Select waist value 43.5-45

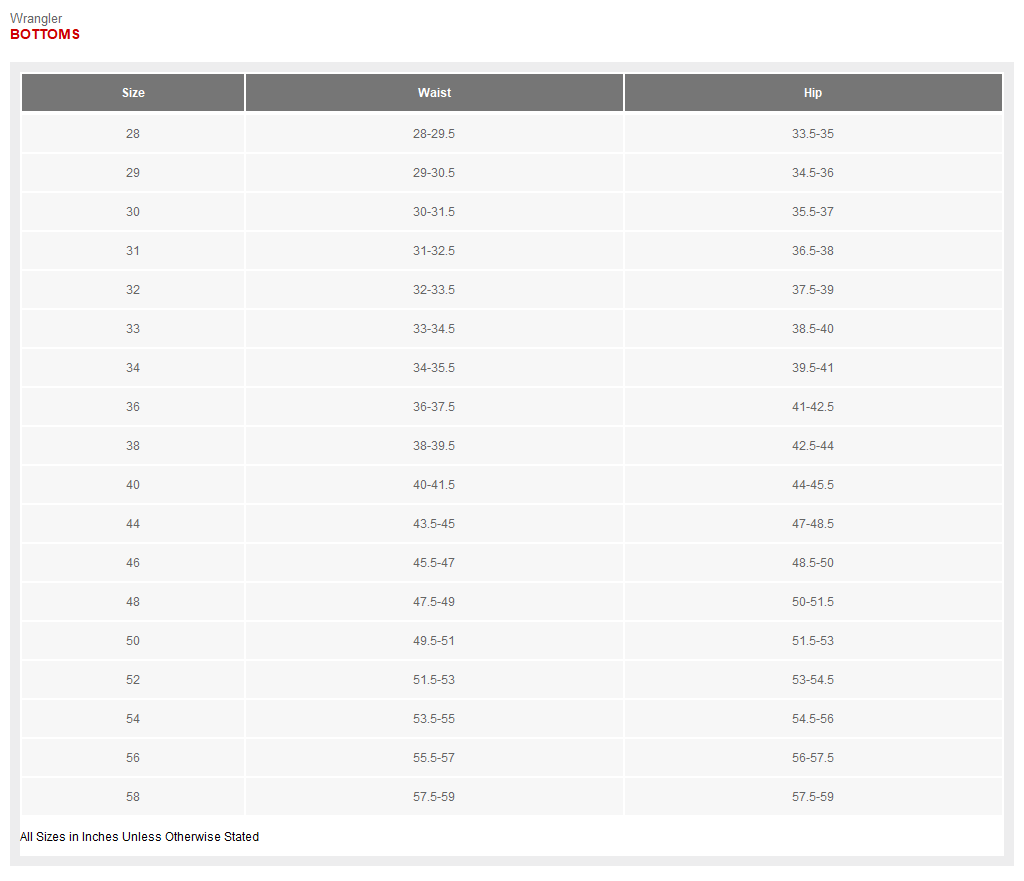(434, 524)
